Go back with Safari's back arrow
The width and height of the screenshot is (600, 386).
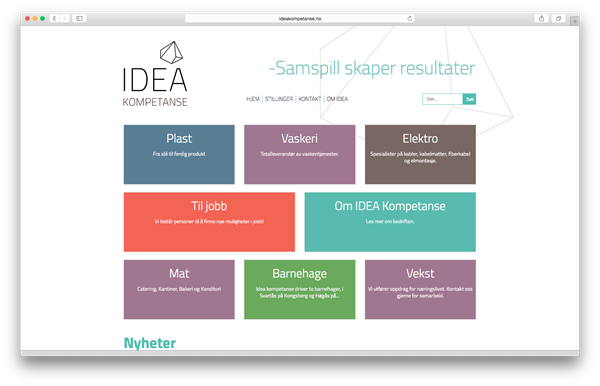click(x=54, y=18)
